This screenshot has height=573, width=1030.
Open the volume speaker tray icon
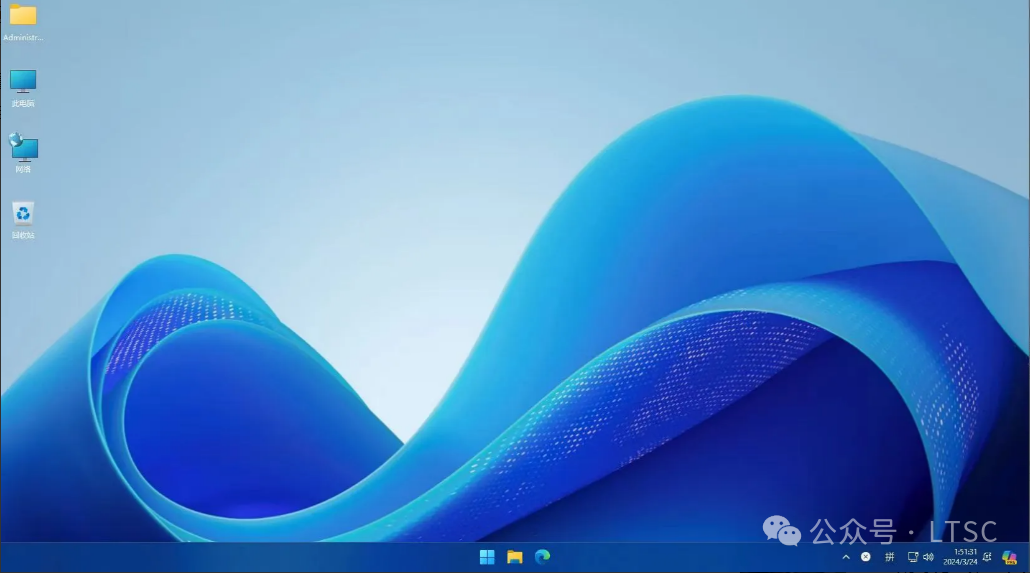point(928,557)
